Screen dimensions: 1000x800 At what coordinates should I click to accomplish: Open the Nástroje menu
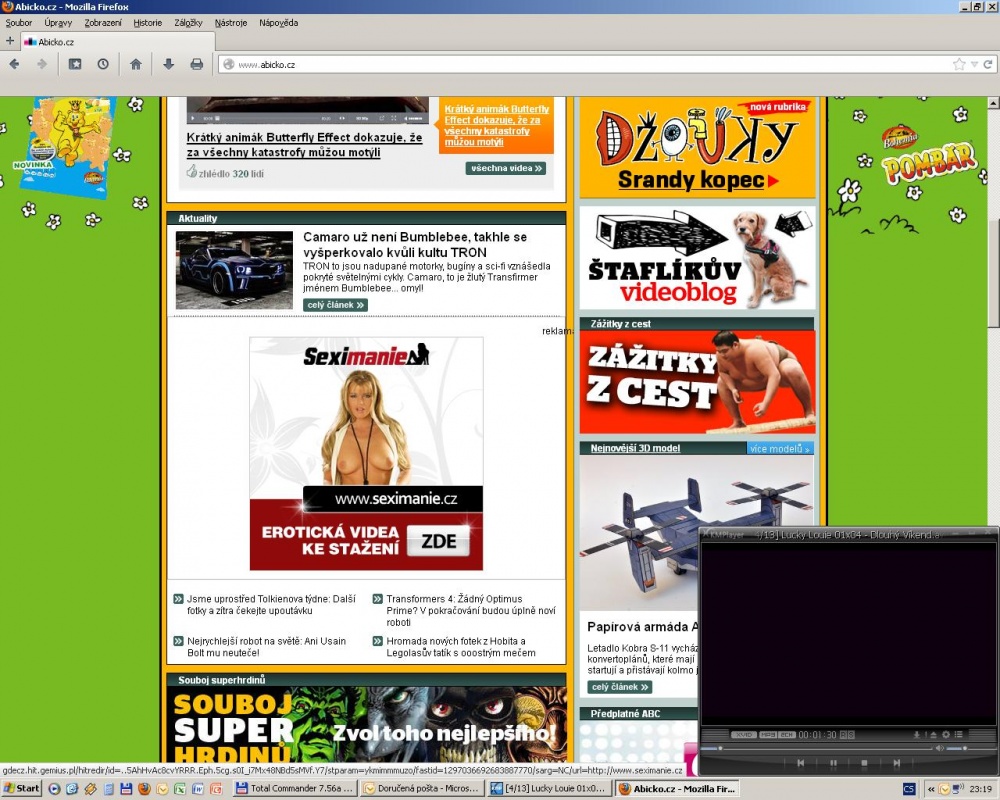231,23
